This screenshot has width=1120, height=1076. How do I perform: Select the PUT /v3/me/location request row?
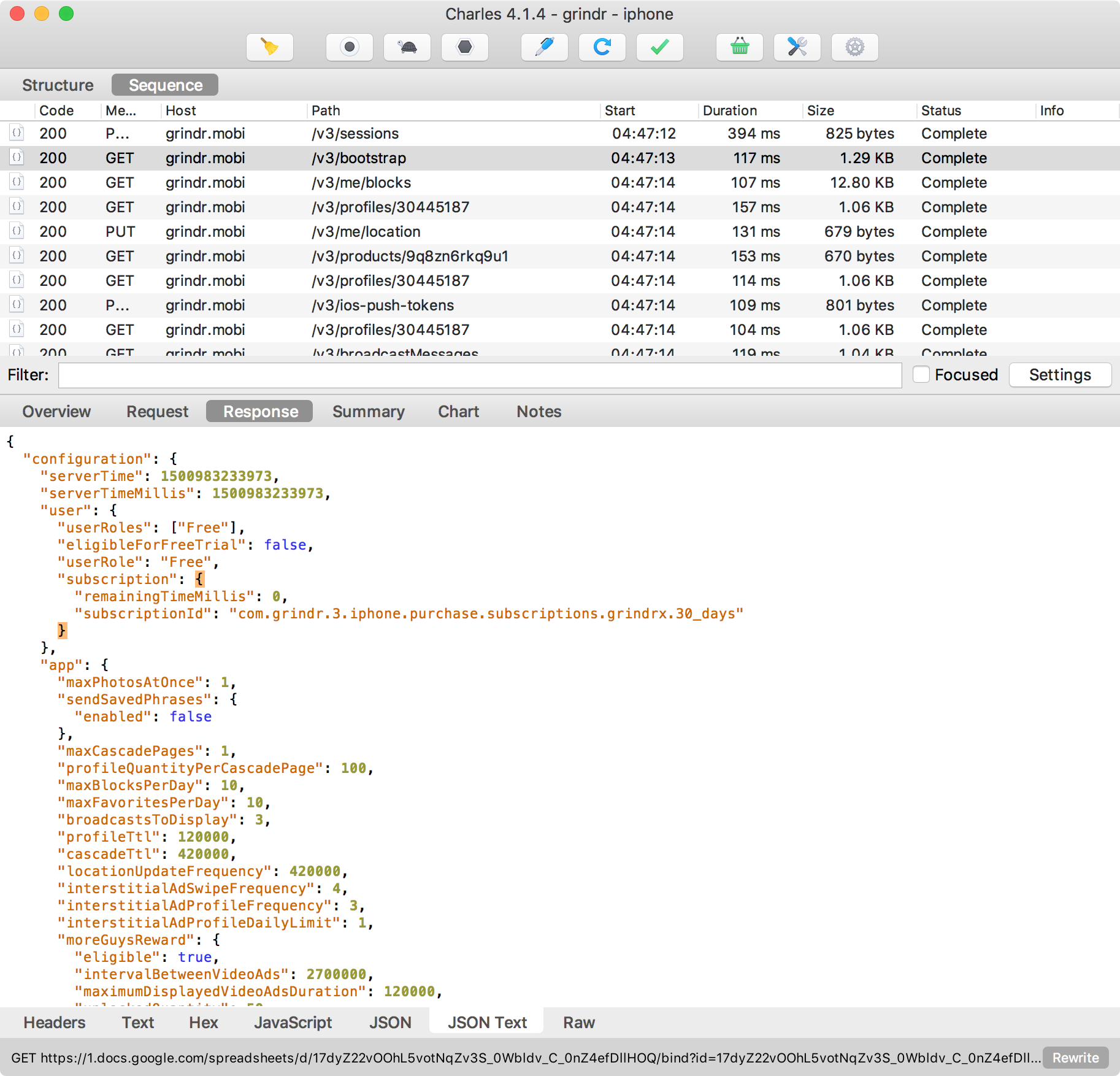tap(559, 231)
